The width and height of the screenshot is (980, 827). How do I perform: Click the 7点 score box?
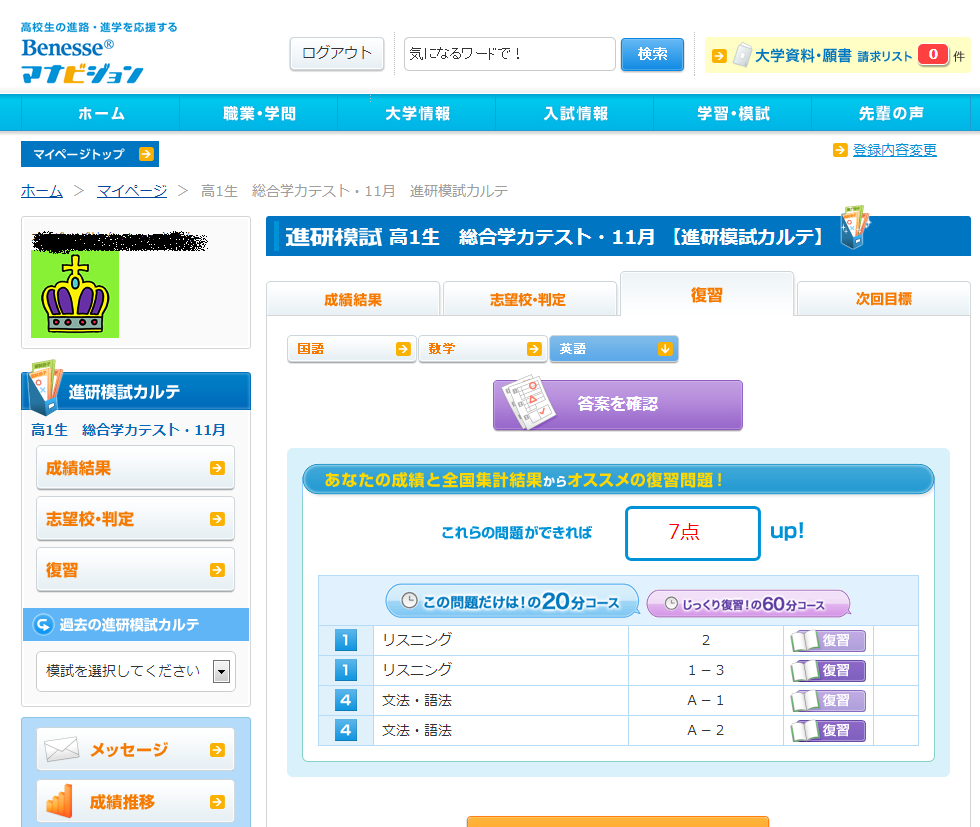692,533
